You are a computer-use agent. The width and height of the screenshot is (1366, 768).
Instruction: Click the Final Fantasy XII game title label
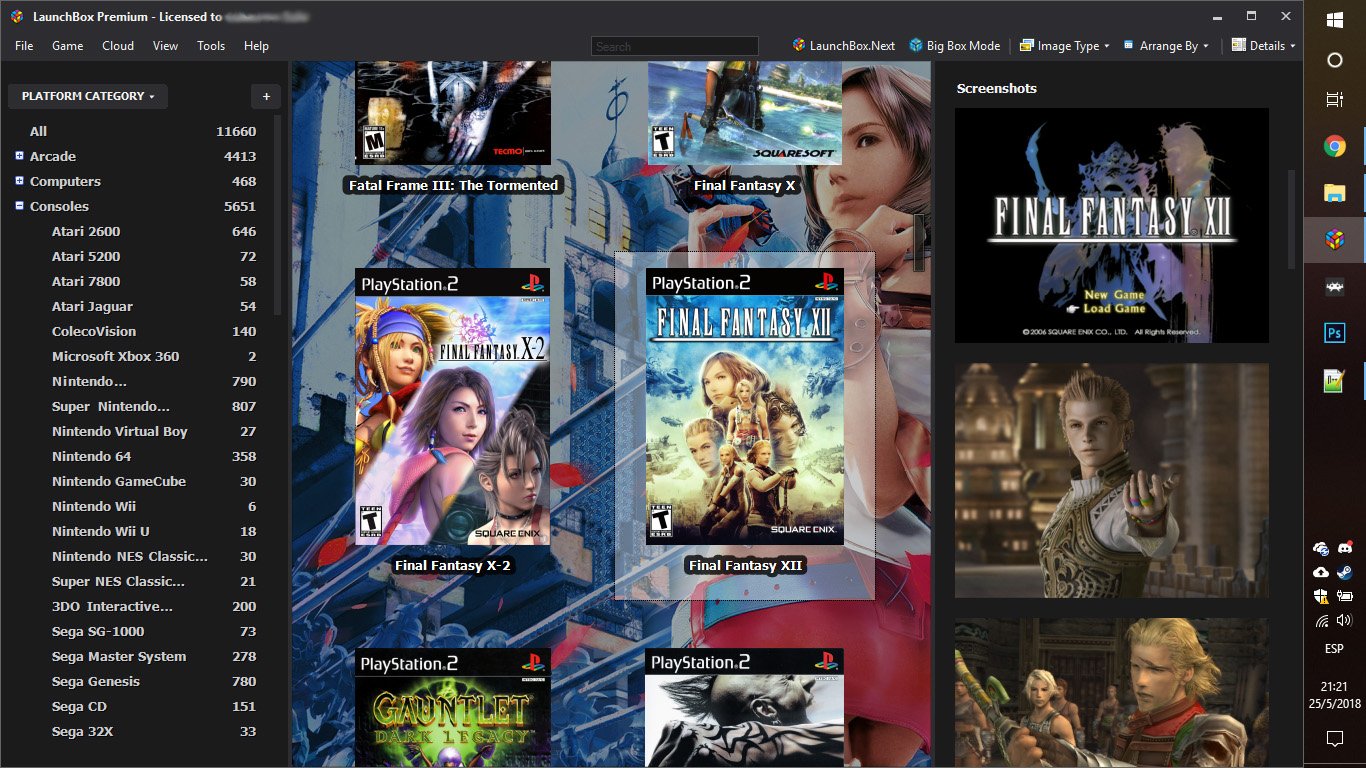pos(746,565)
